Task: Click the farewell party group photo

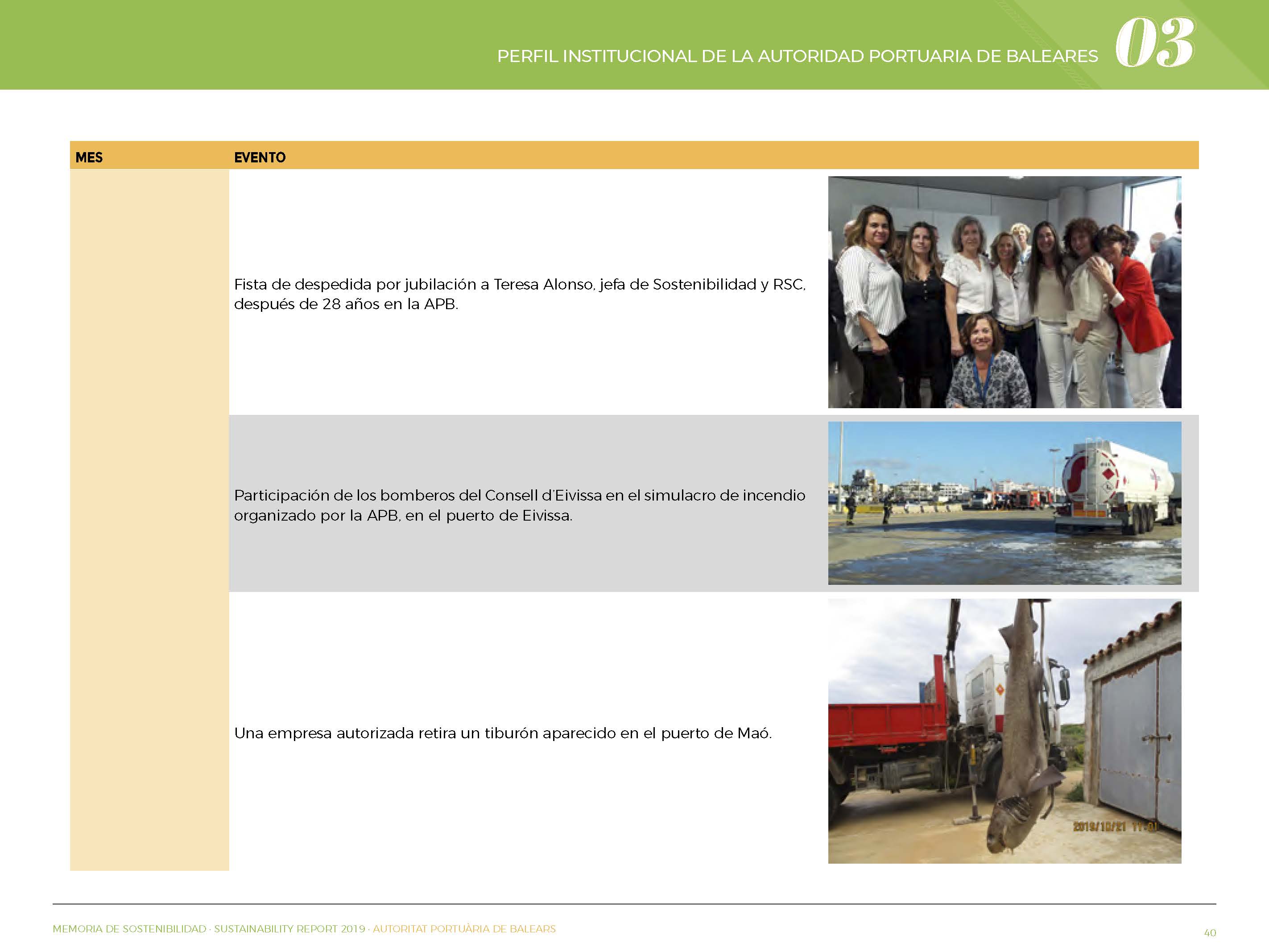Action: tap(1004, 292)
